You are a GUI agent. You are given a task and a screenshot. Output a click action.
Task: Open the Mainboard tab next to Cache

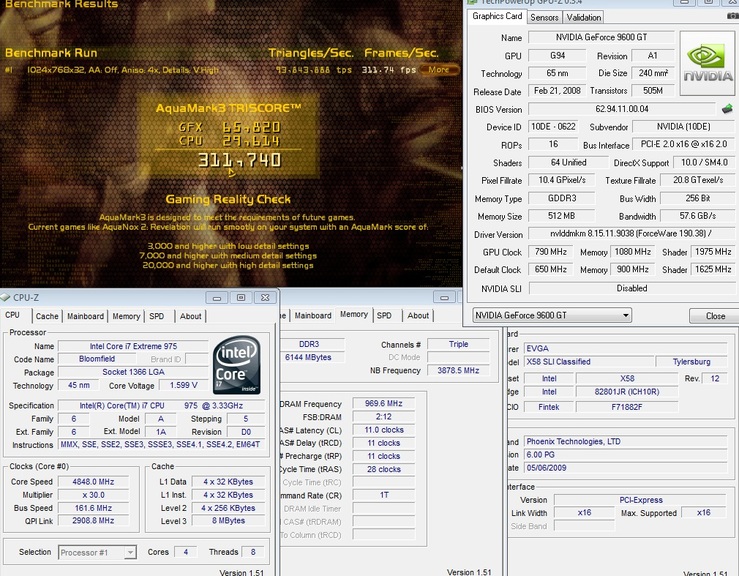pyautogui.click(x=85, y=316)
